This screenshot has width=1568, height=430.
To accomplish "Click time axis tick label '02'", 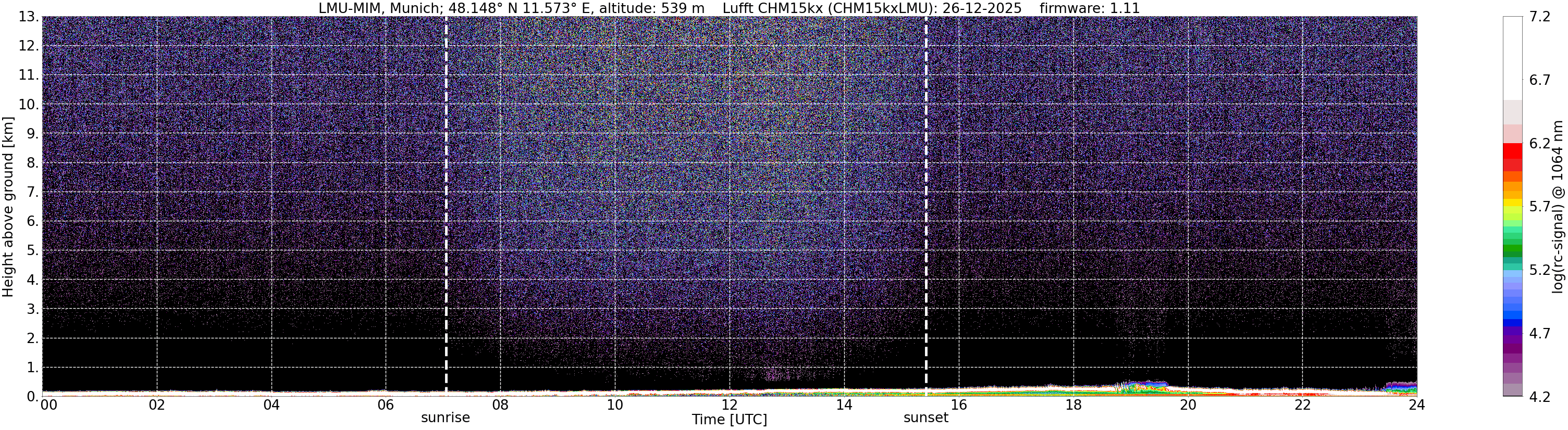I will pyautogui.click(x=157, y=405).
